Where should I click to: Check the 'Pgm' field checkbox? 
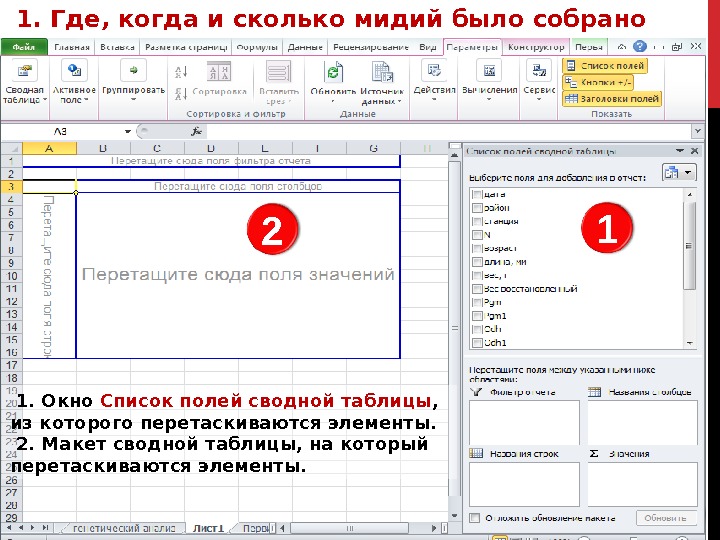click(477, 303)
